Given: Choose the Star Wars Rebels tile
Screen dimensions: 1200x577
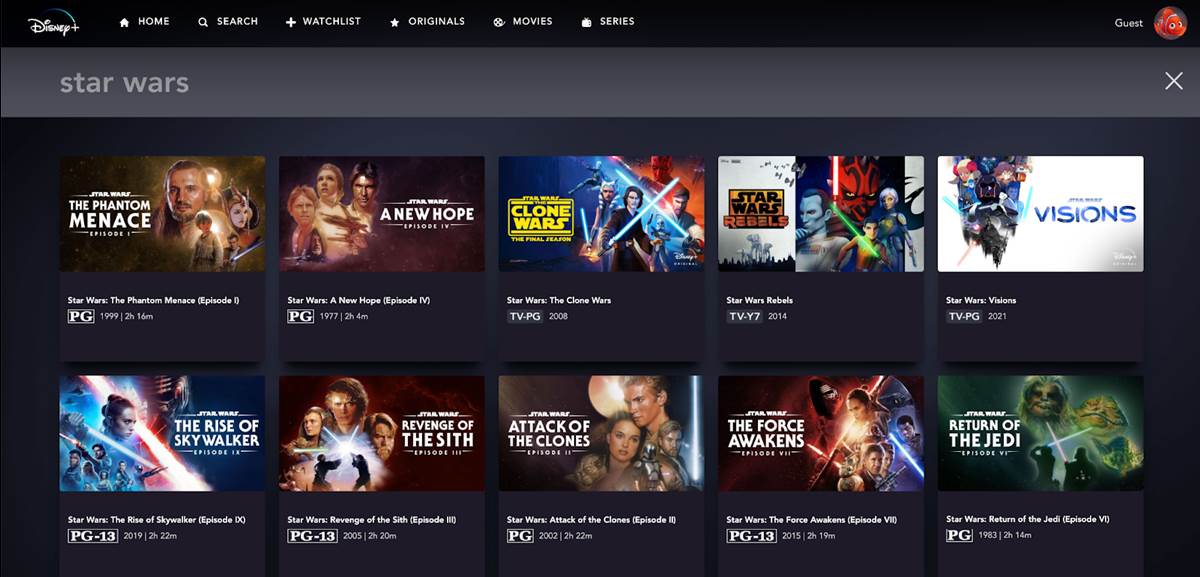Looking at the screenshot, I should [x=820, y=214].
